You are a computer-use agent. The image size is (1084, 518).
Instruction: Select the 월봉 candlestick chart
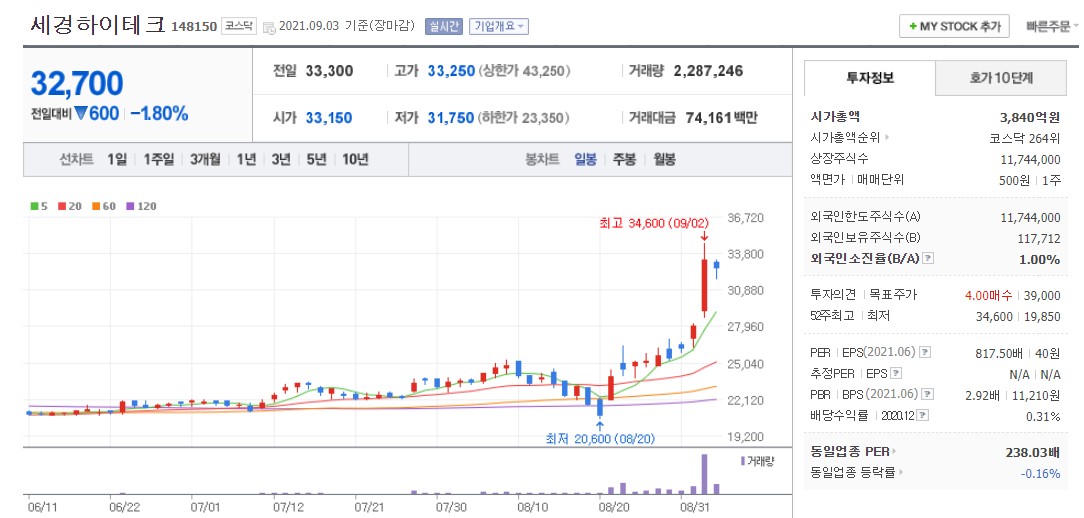pos(664,160)
